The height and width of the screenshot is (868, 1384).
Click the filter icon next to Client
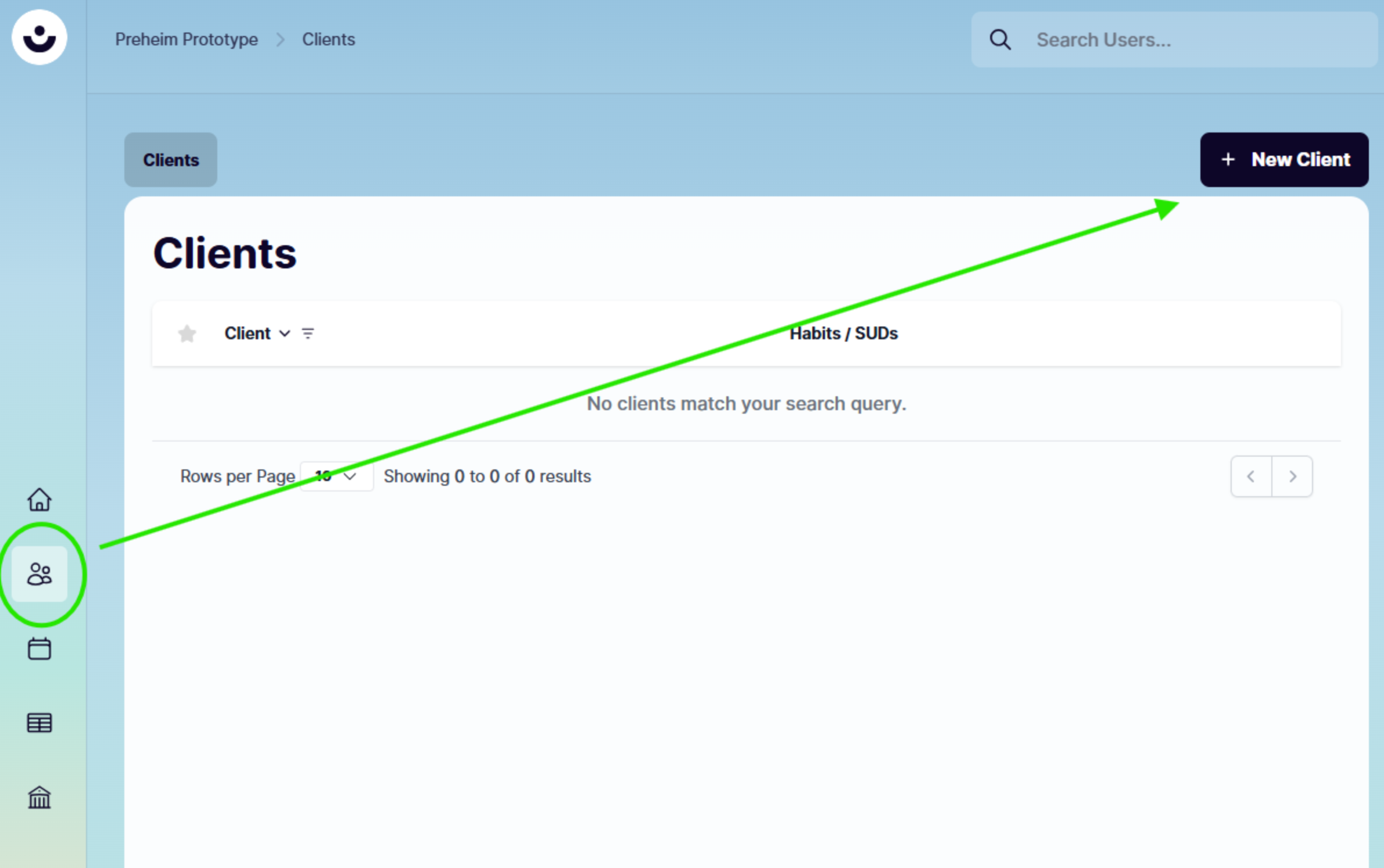[308, 333]
